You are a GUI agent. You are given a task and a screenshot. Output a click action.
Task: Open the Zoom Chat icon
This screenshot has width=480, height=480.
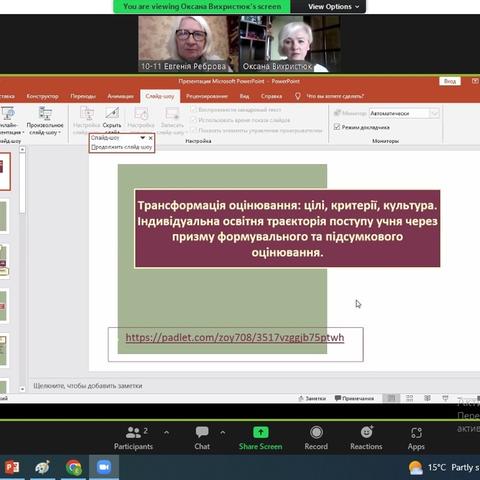[x=202, y=432]
